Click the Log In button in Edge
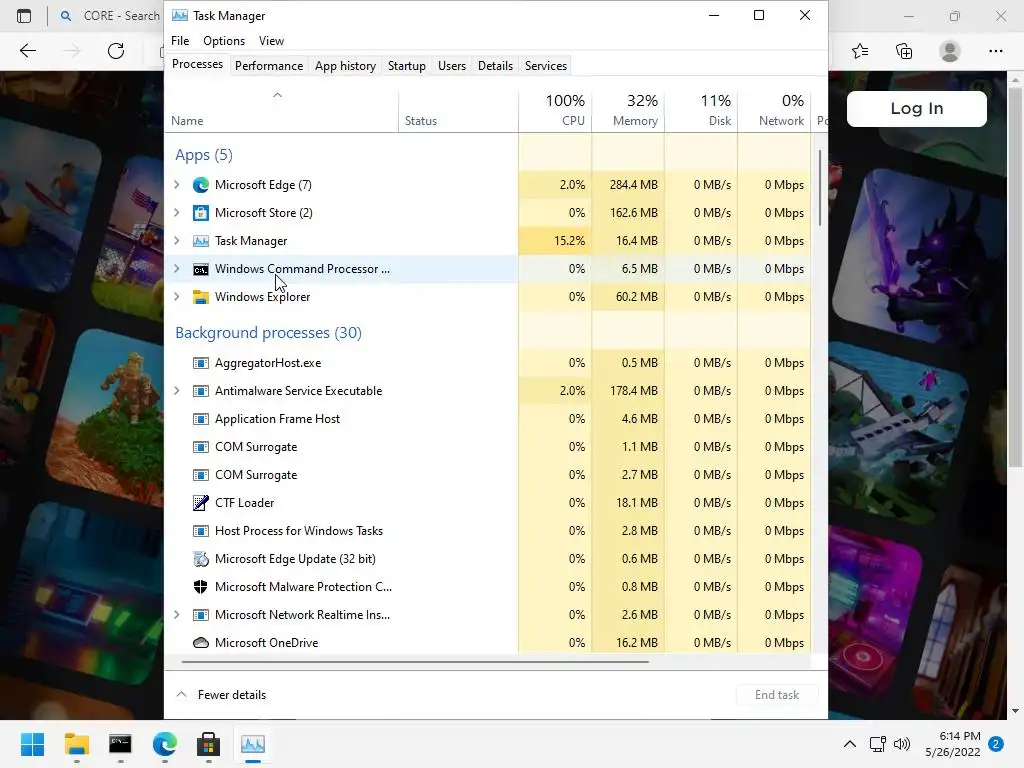Viewport: 1024px width, 768px height. 917,108
